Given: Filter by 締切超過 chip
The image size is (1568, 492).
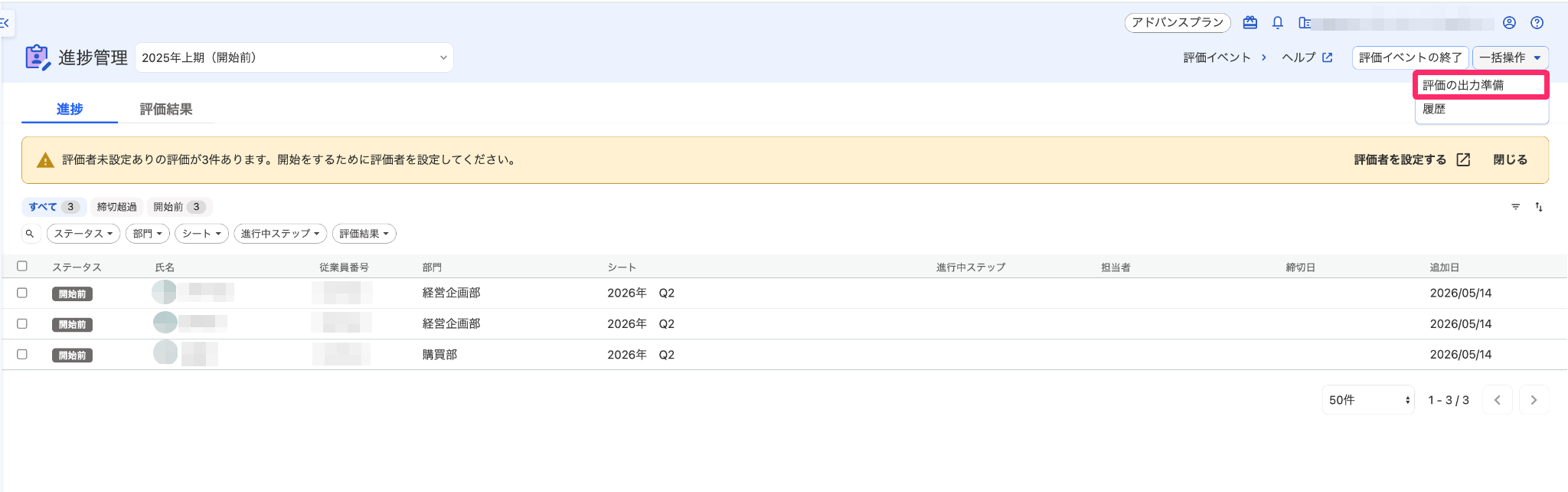Looking at the screenshot, I should pos(117,207).
